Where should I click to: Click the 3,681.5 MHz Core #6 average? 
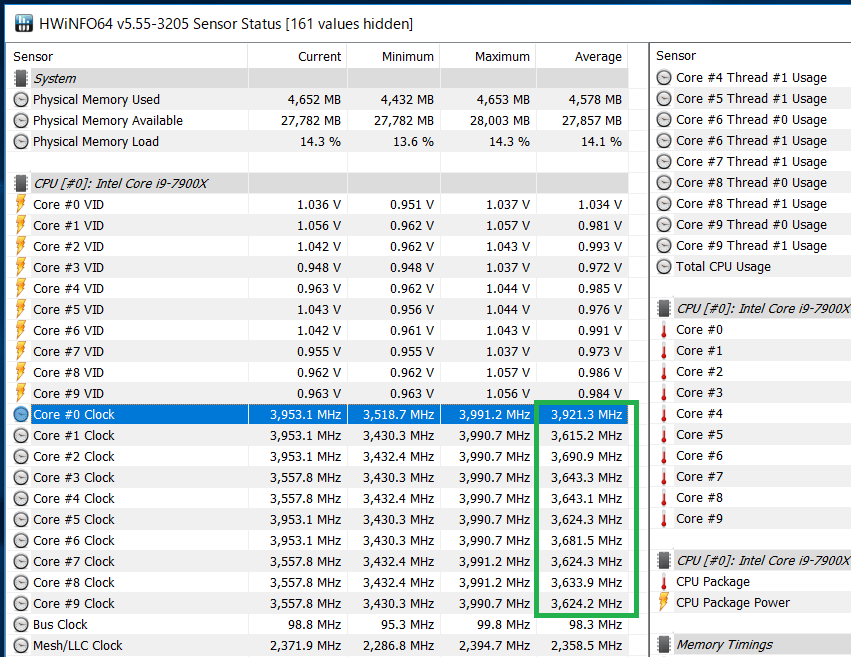click(x=586, y=541)
